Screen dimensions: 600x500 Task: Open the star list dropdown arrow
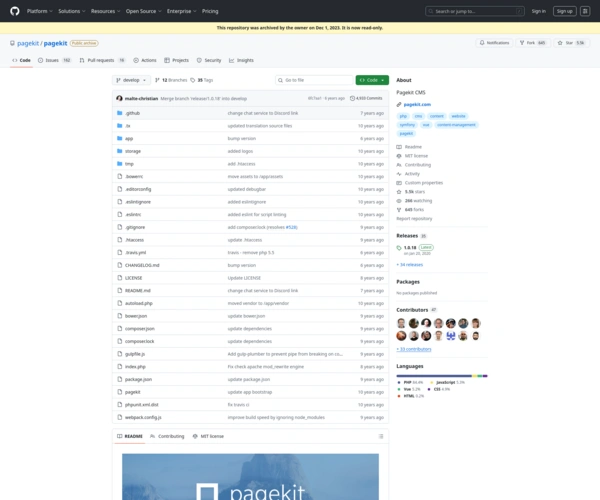(x=590, y=43)
